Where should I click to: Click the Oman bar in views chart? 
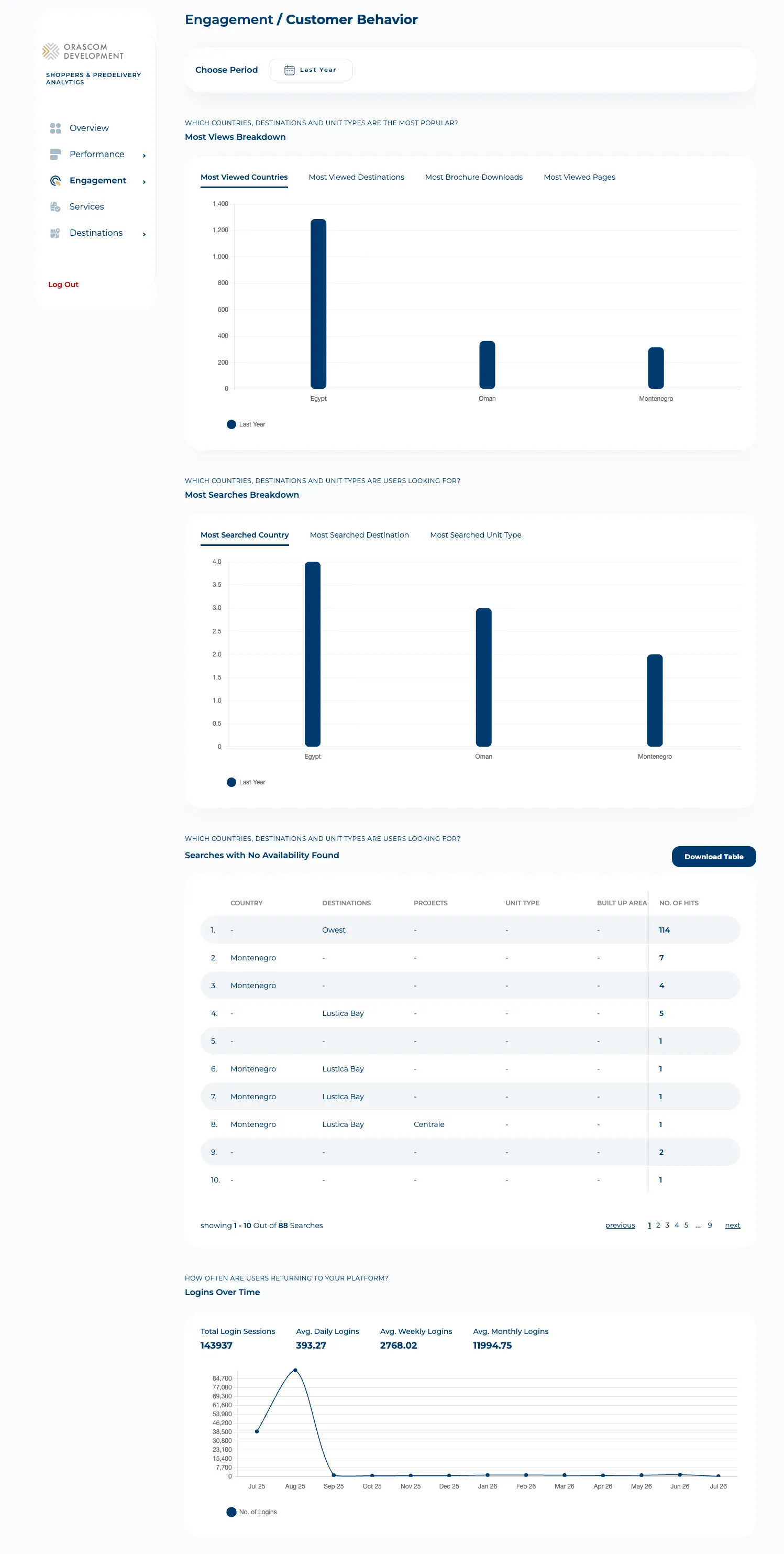(x=487, y=365)
